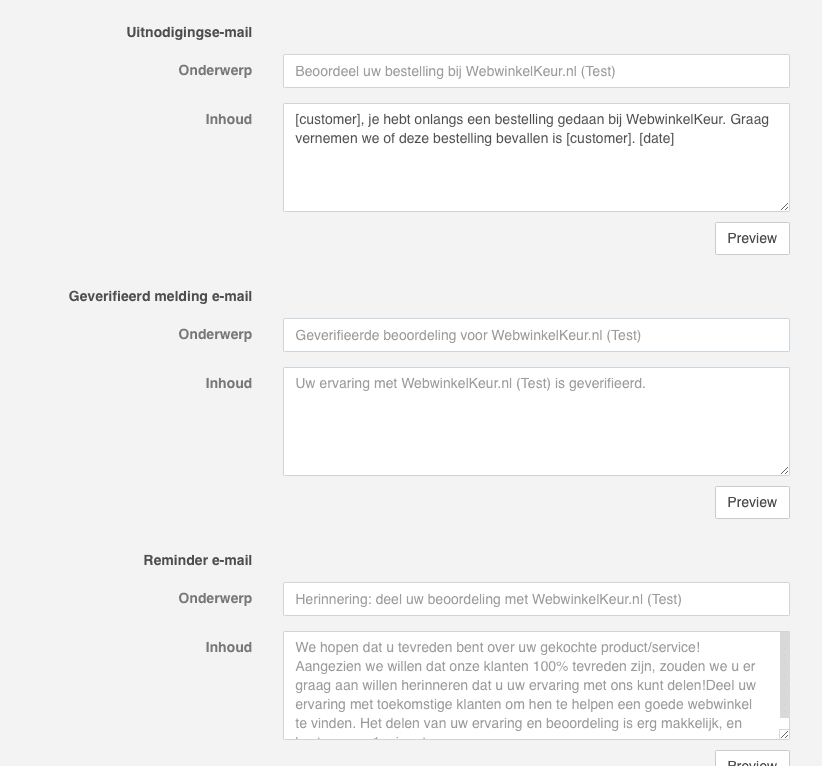Preview the Geverifieerd melding e-mail
This screenshot has width=822, height=766.
(752, 502)
